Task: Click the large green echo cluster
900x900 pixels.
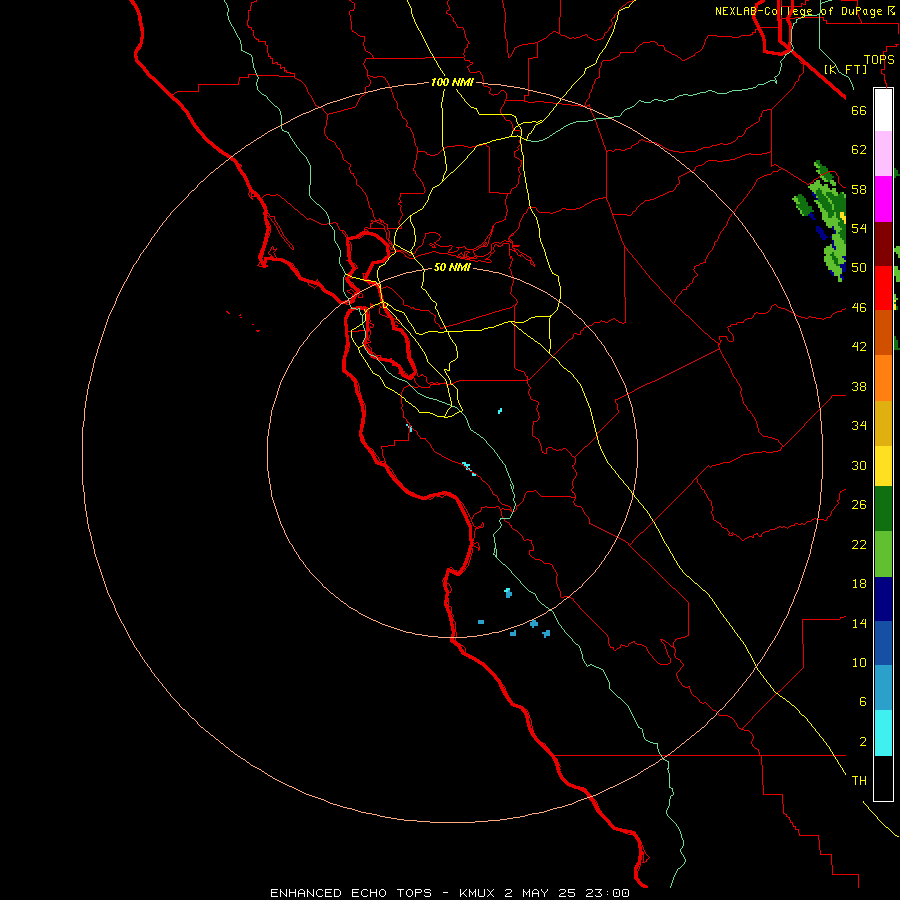Action: click(x=825, y=221)
